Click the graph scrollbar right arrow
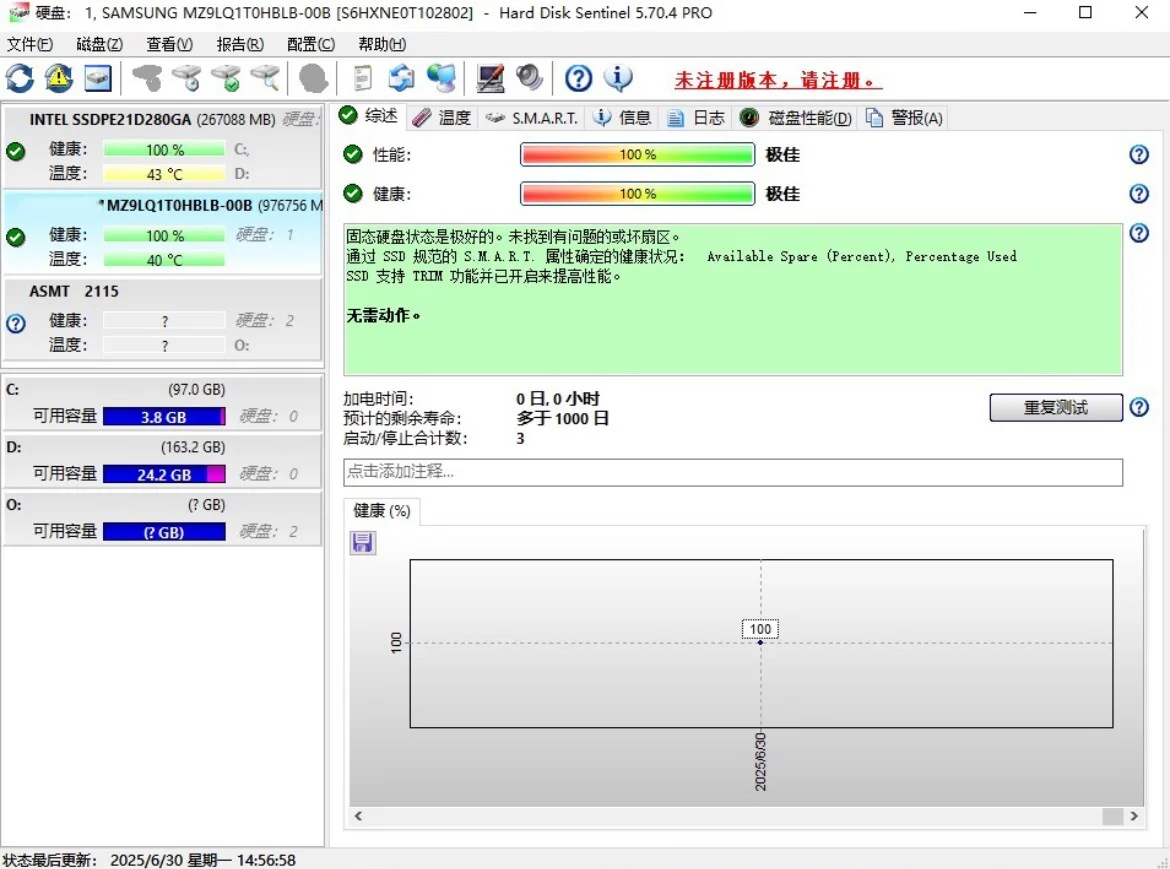The width and height of the screenshot is (1170, 869). pyautogui.click(x=1134, y=817)
